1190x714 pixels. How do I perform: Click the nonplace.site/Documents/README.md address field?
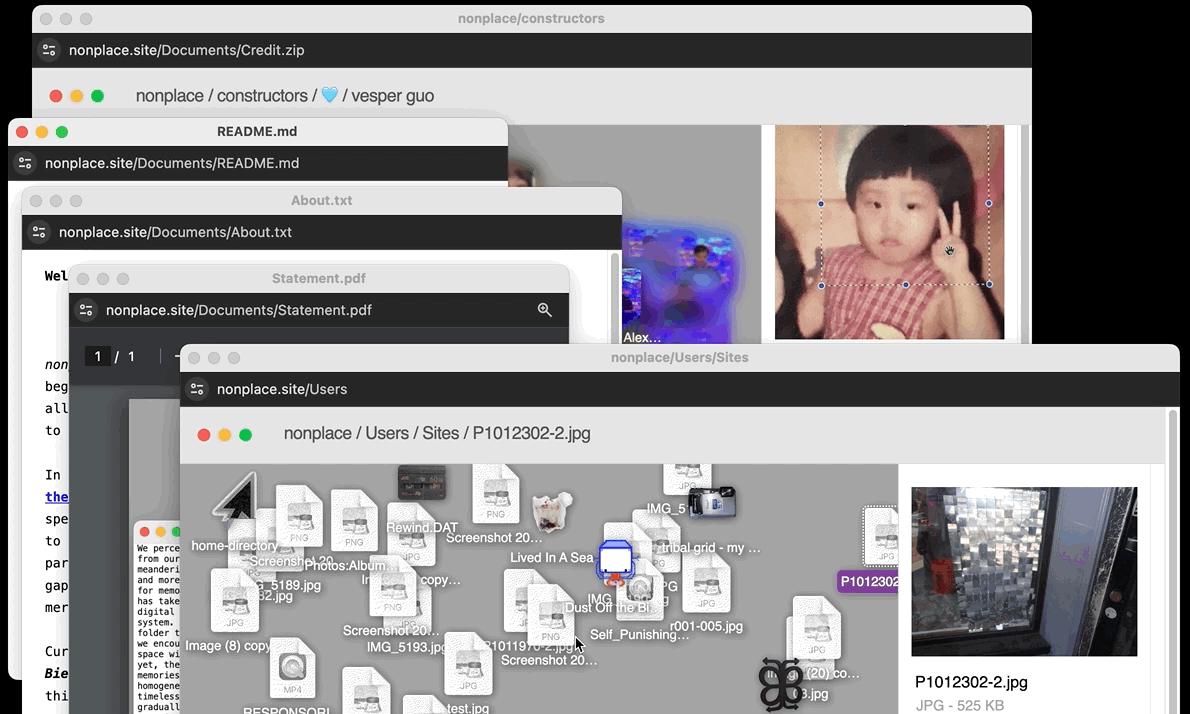tap(172, 163)
